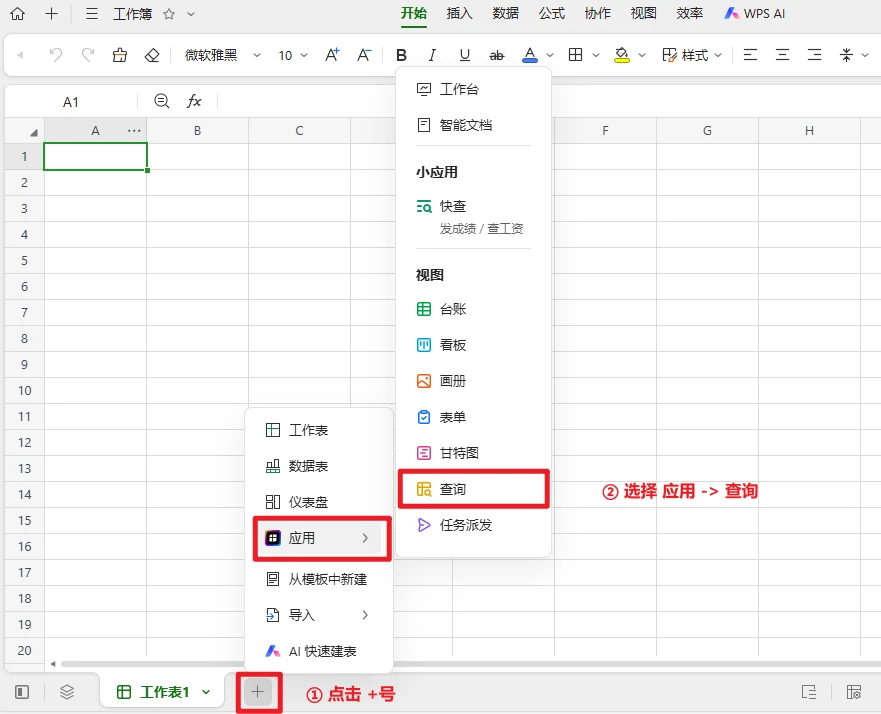Open the fill color highlight swatch
881x714 pixels.
(x=621, y=55)
